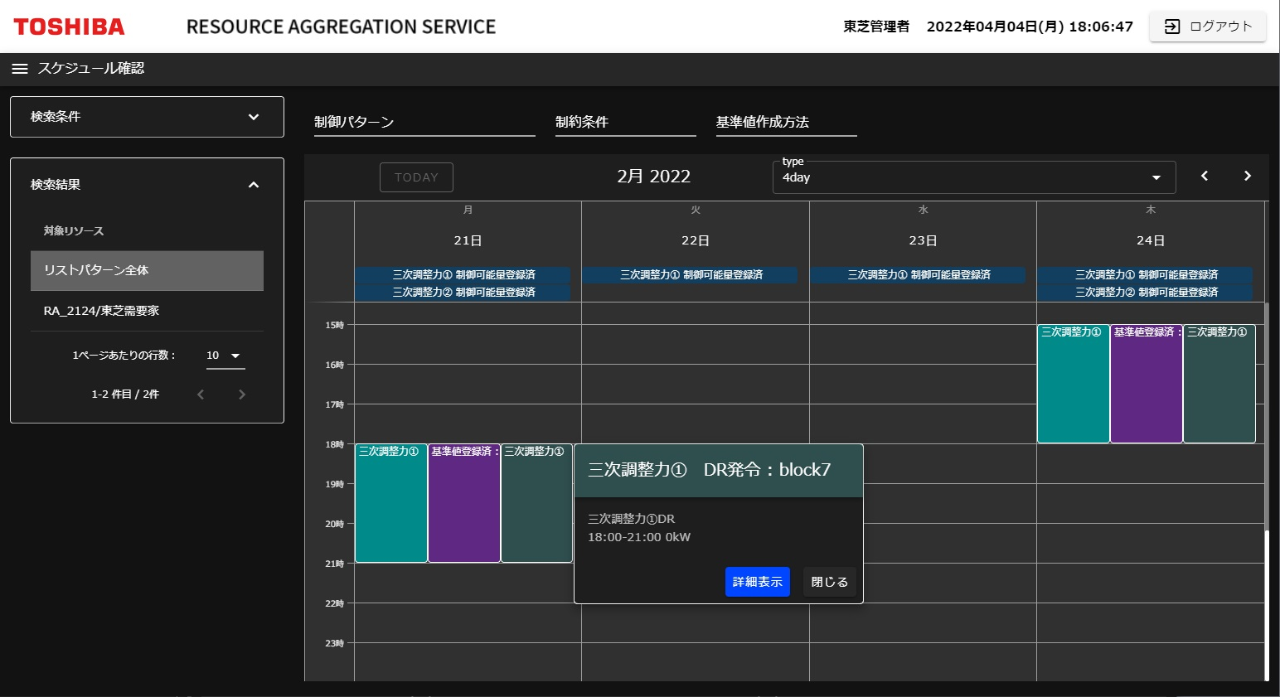Open 三次調整力① 制御可能量登録済 bar on 23日
The height and width of the screenshot is (697, 1280).
(918, 274)
